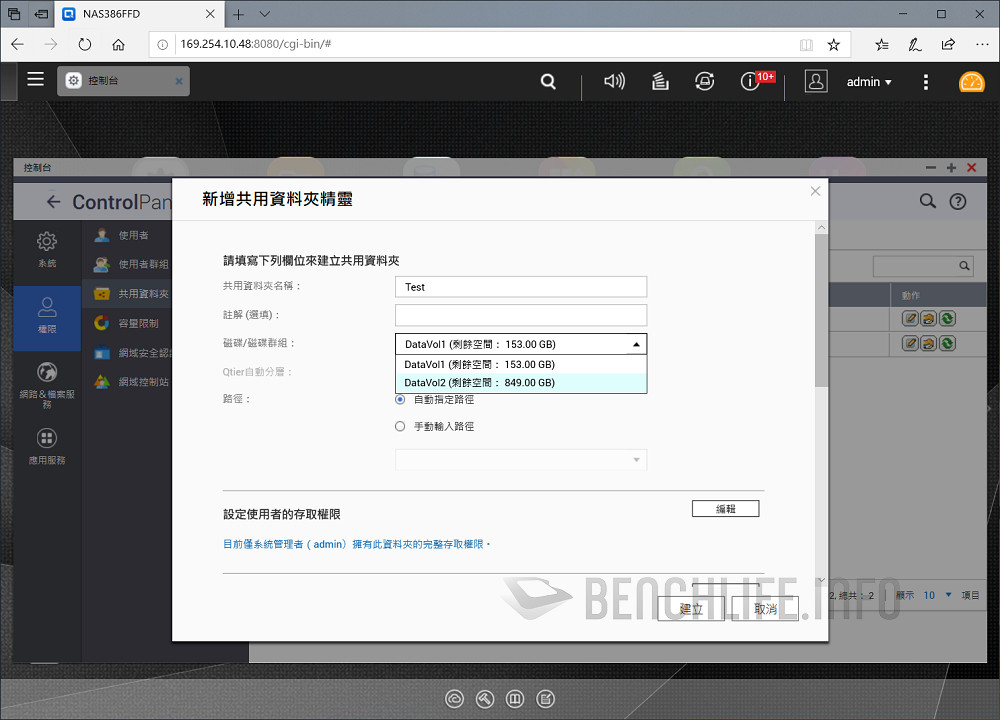
Task: Open event notifications icon with 10+ badge
Action: click(x=752, y=82)
